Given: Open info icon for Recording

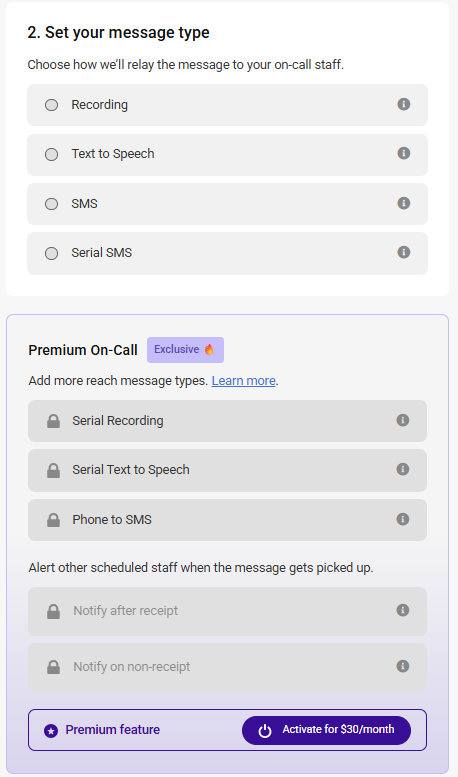Looking at the screenshot, I should click(x=403, y=104).
